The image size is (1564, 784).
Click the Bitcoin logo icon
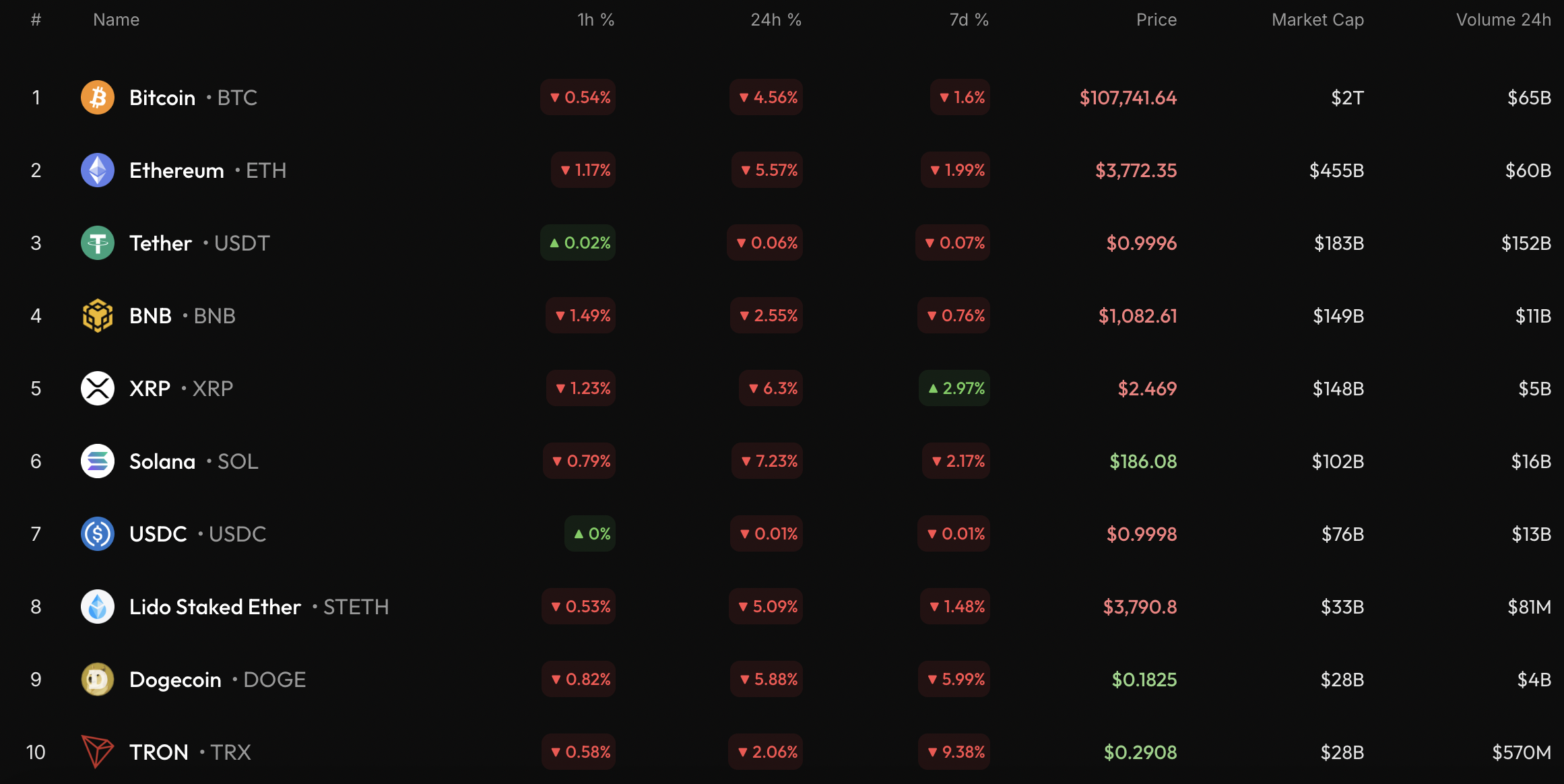click(98, 97)
